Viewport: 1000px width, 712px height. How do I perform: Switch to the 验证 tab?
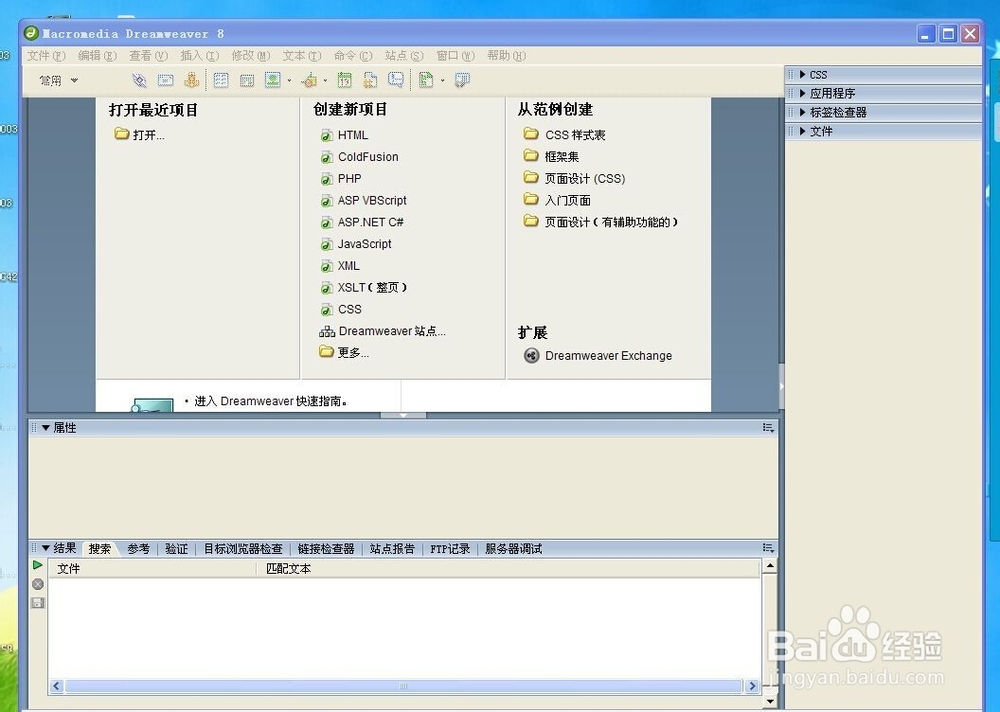tap(177, 549)
